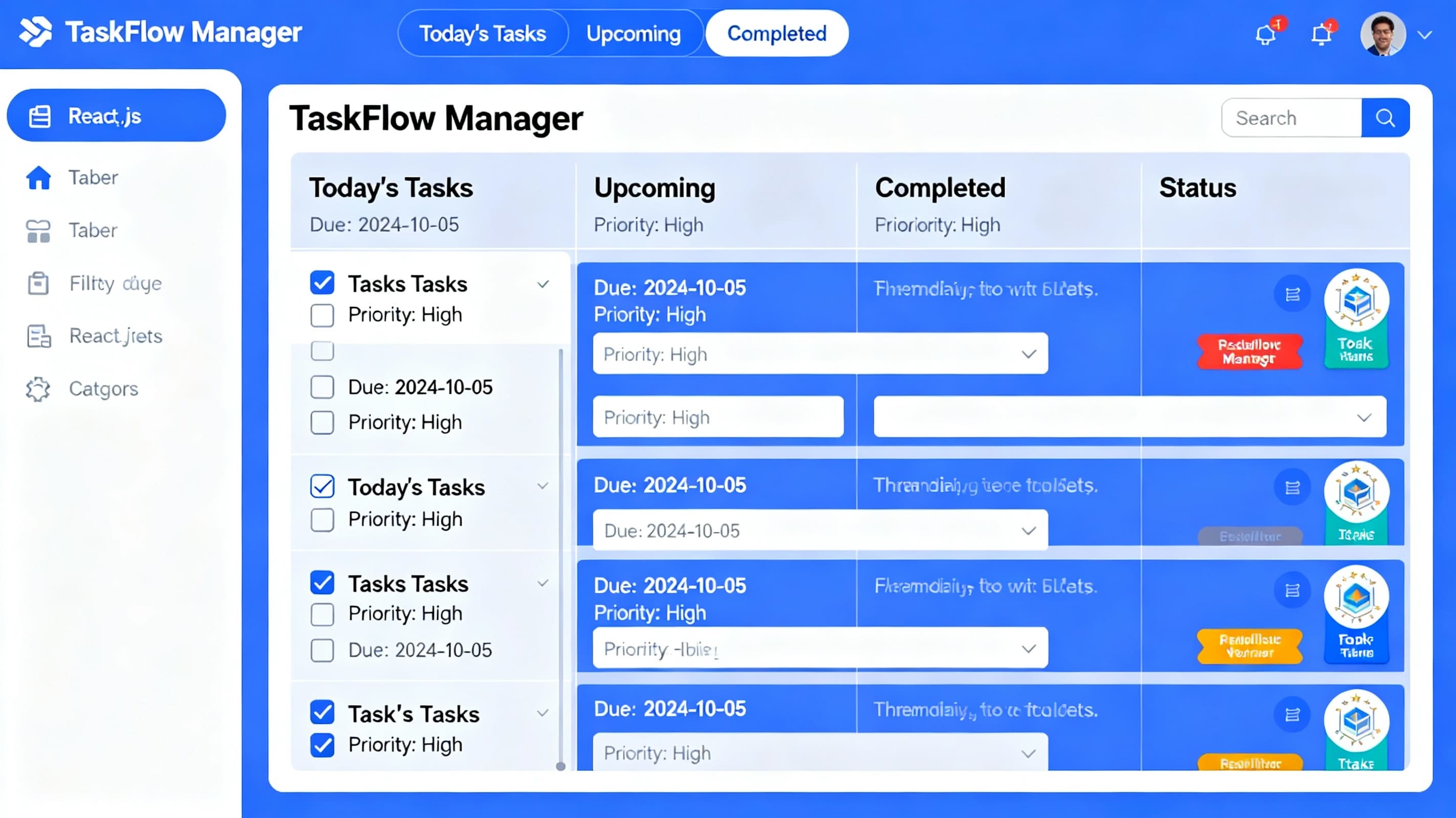Open the first notification bell

click(1265, 35)
